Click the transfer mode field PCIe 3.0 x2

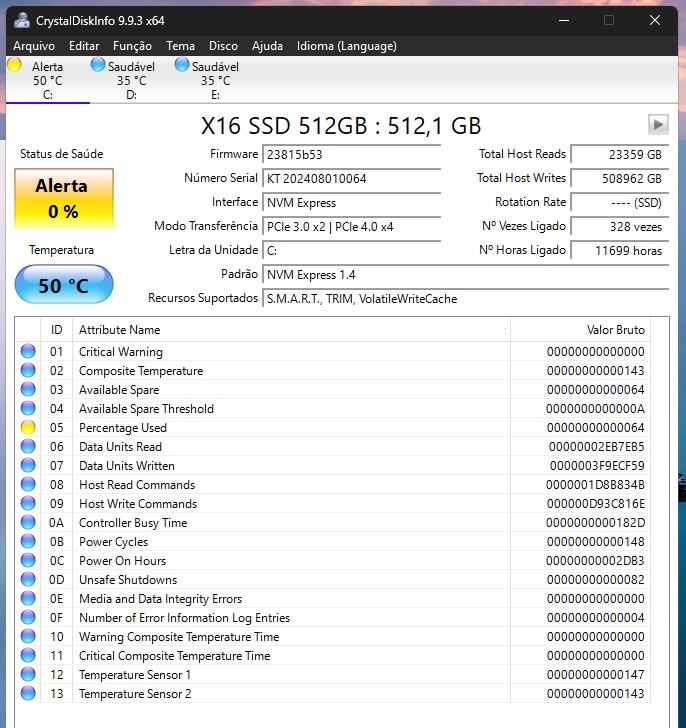351,227
